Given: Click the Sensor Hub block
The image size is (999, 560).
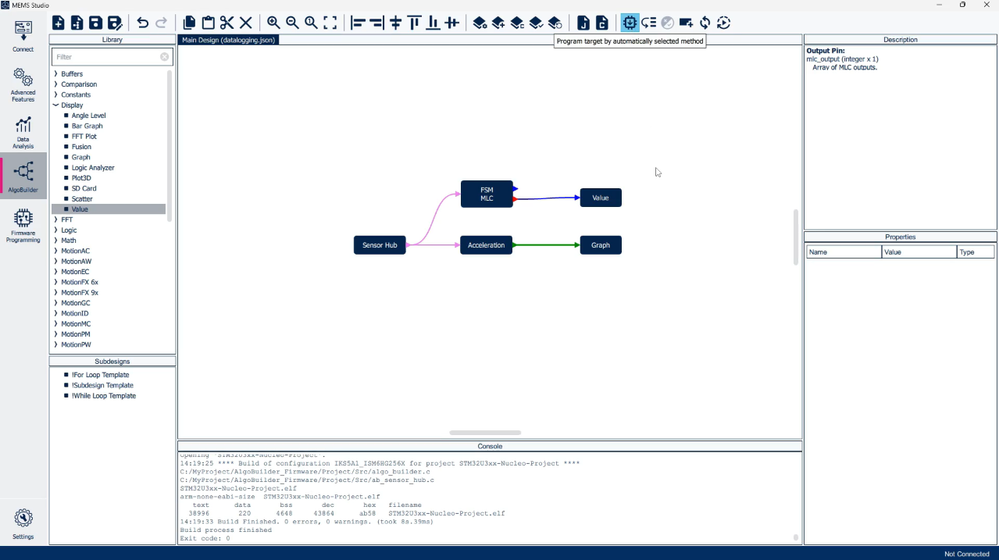Looking at the screenshot, I should 380,245.
